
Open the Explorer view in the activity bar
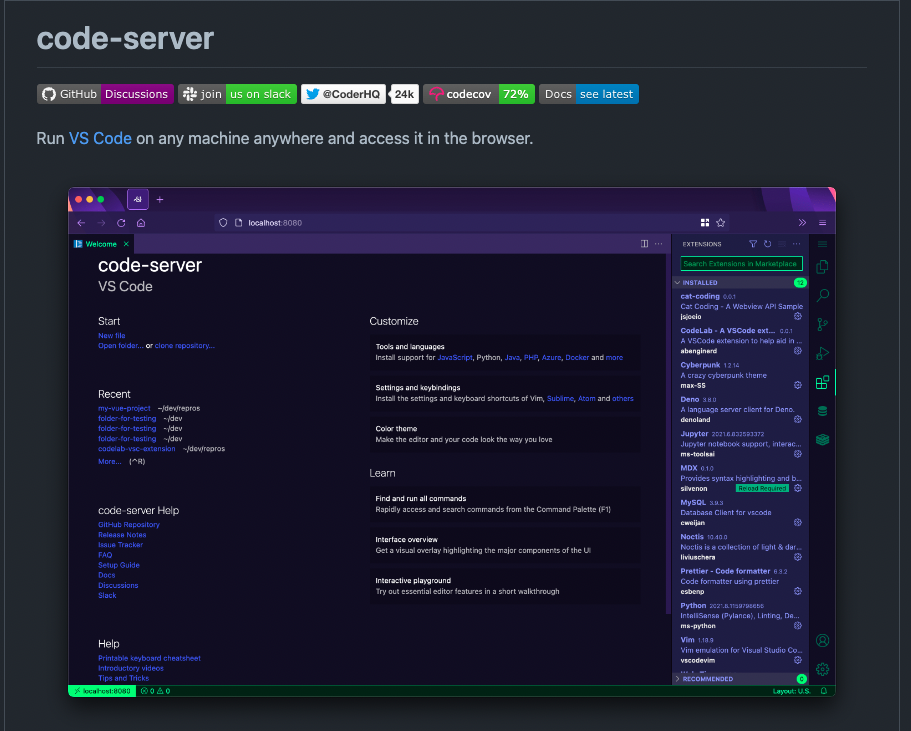click(x=822, y=267)
